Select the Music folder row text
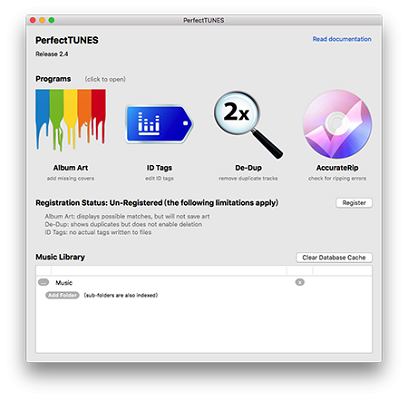This screenshot has width=408, height=400. (64, 283)
